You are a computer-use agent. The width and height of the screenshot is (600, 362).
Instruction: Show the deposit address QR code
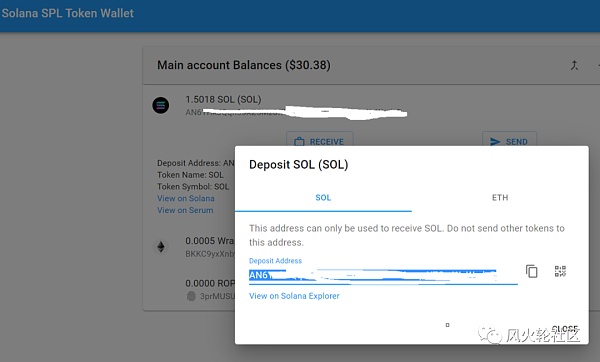coord(560,271)
